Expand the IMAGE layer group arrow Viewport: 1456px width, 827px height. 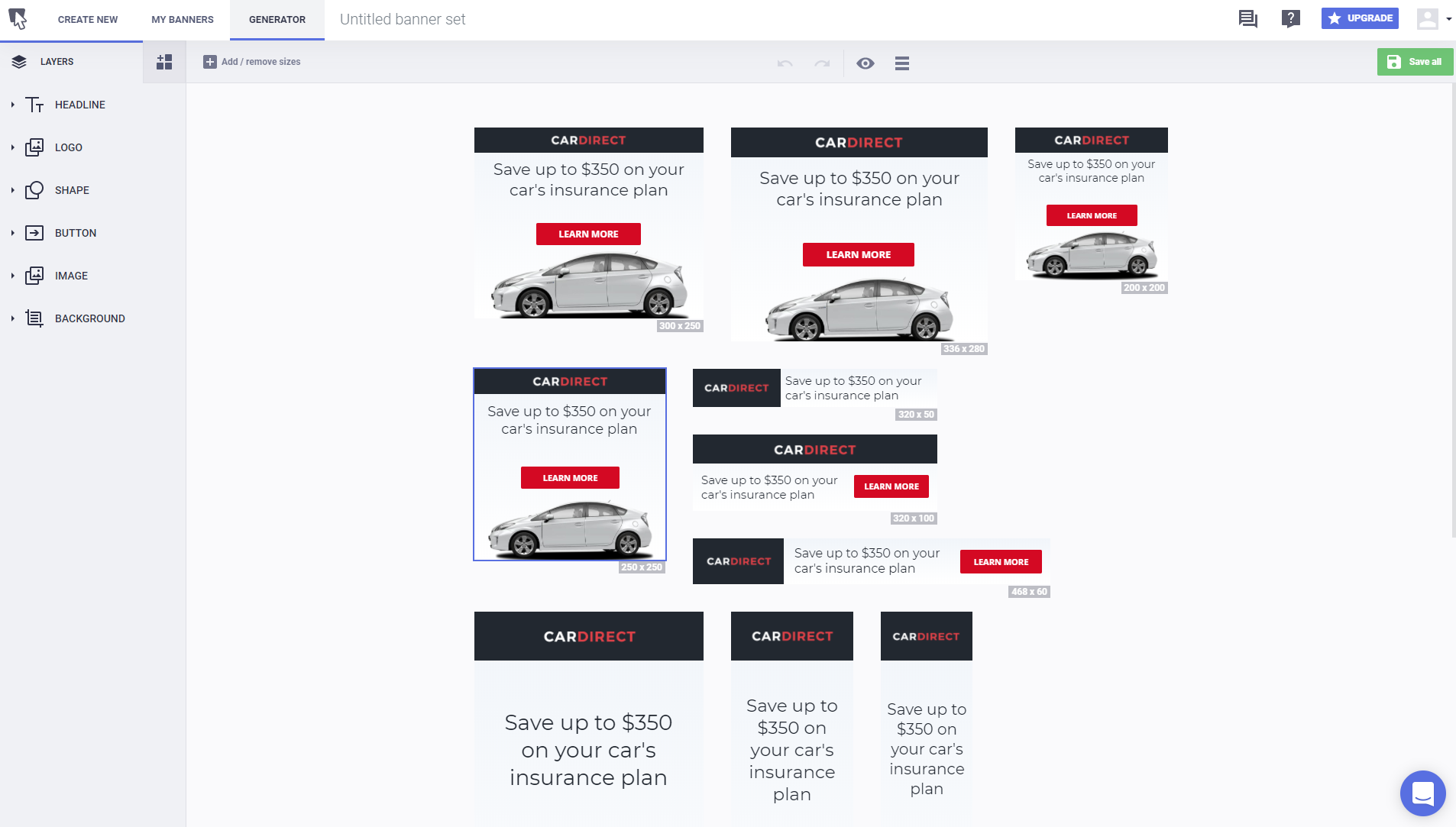(12, 276)
